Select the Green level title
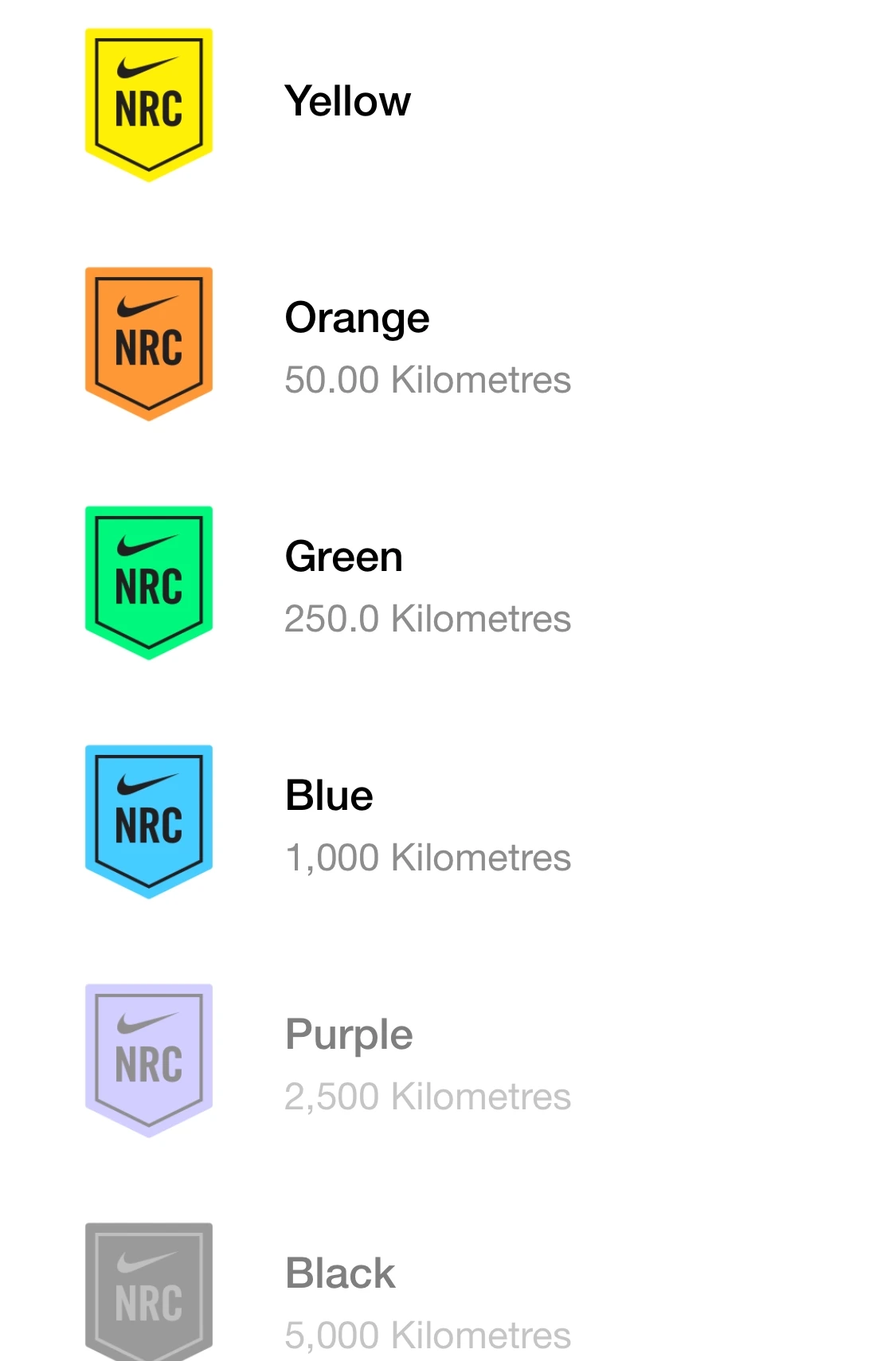 (x=343, y=557)
